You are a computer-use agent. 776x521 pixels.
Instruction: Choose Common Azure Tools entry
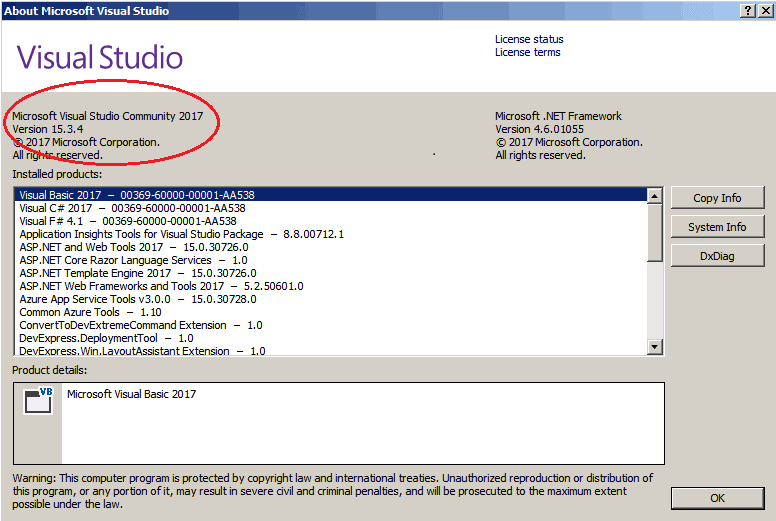(90, 312)
